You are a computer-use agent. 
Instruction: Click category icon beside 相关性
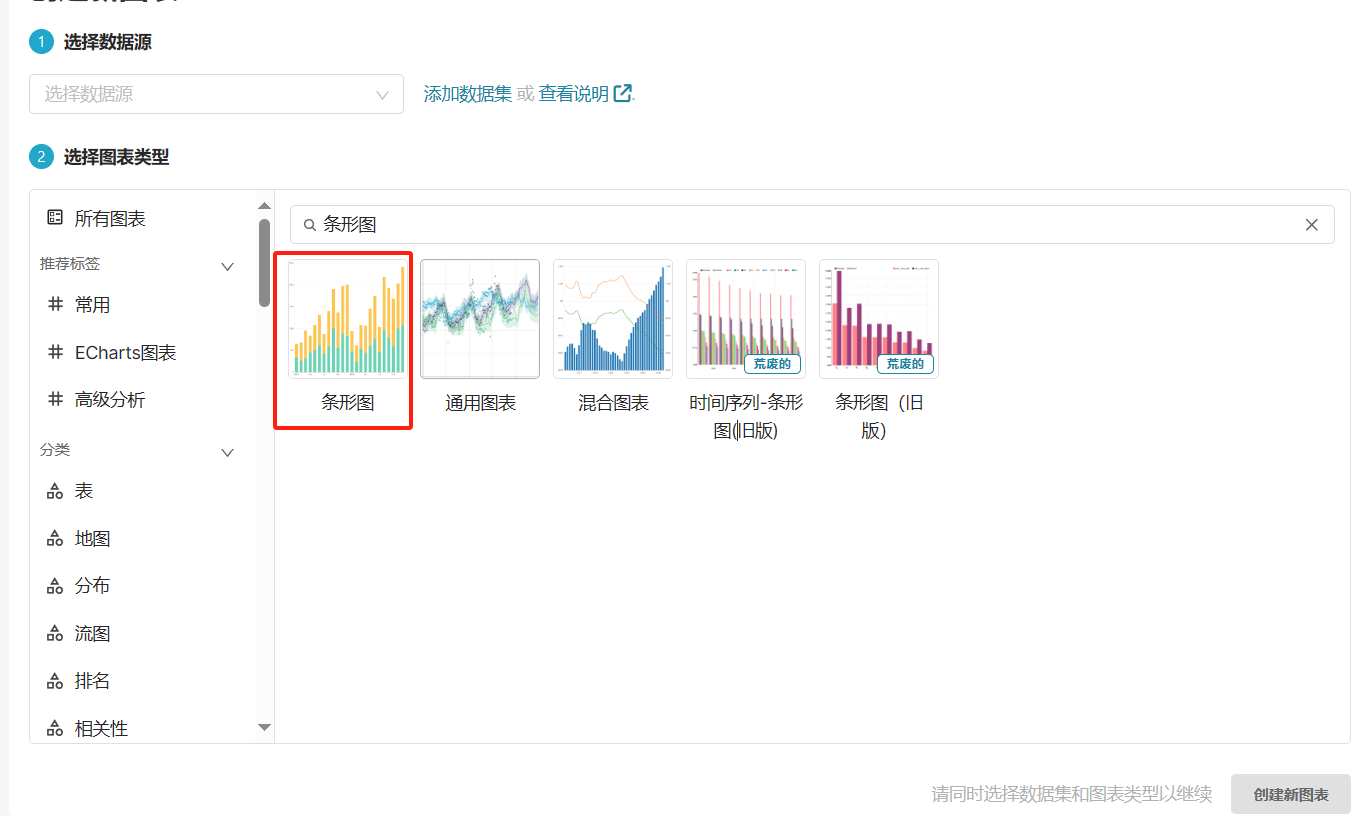[x=55, y=729]
